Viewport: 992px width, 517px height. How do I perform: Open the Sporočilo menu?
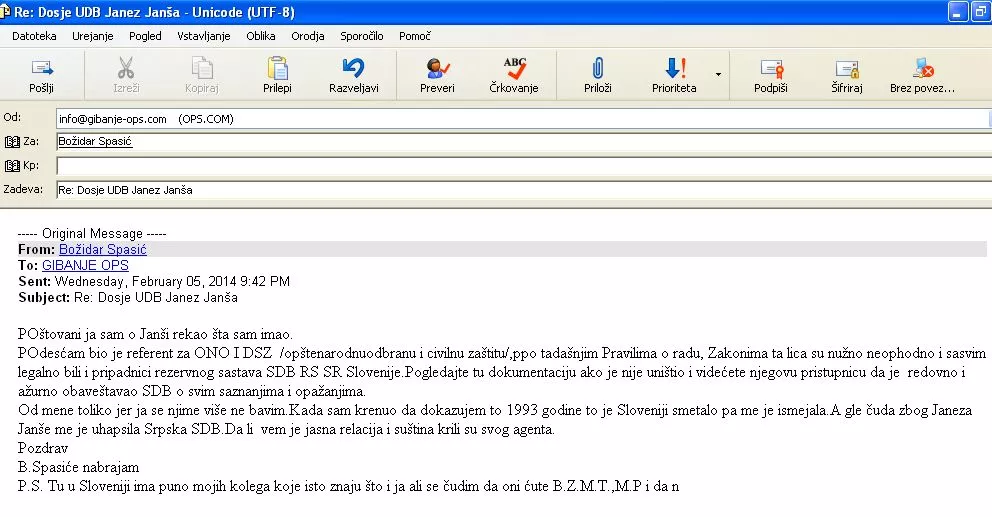(361, 36)
